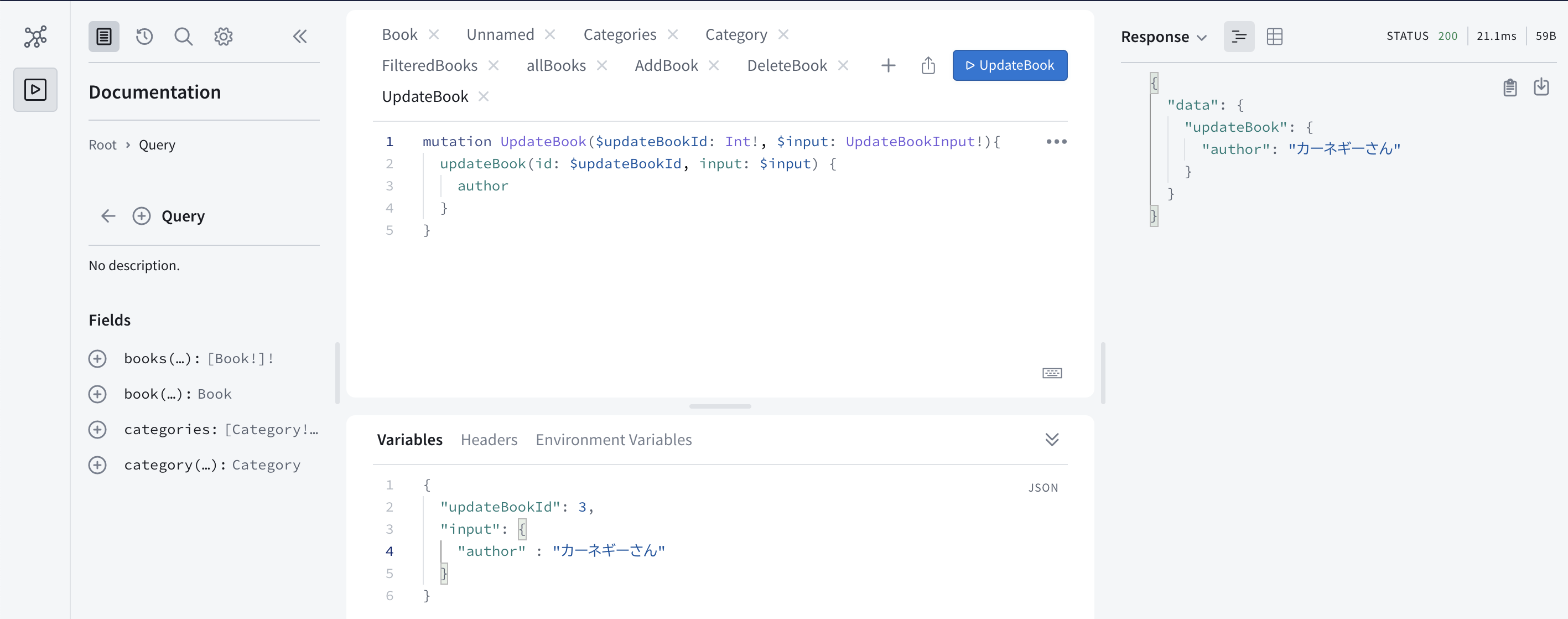This screenshot has height=619, width=1568.
Task: Close the Unnamed tab
Action: 549,34
